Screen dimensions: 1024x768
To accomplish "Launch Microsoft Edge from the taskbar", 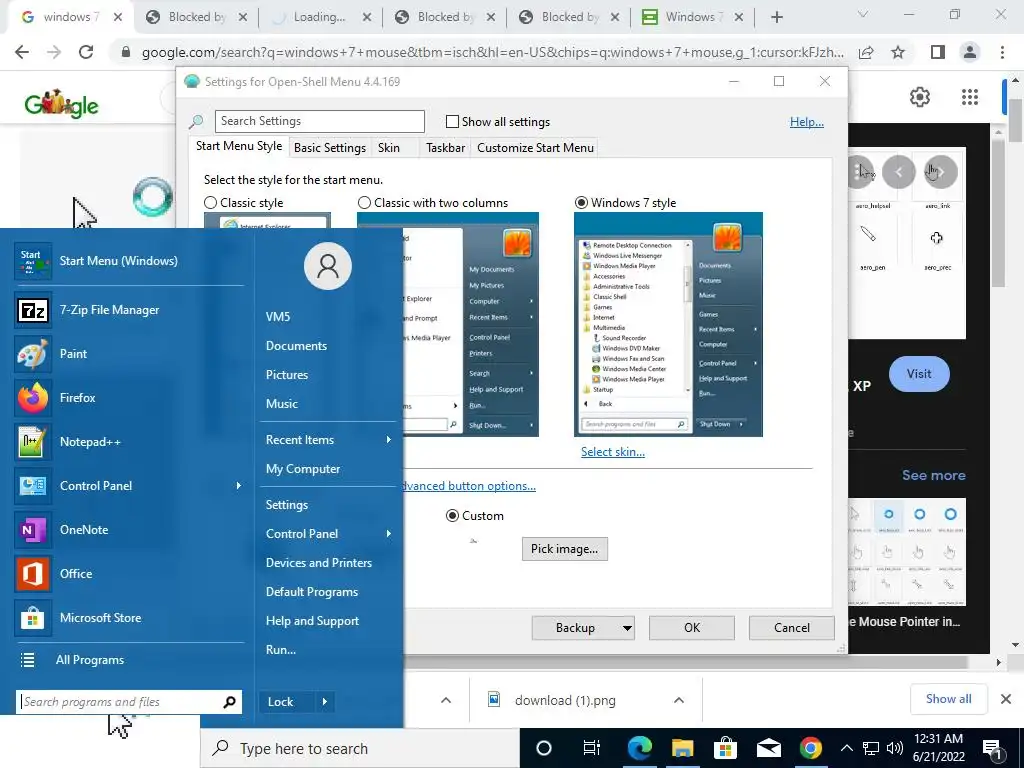I will (x=639, y=748).
